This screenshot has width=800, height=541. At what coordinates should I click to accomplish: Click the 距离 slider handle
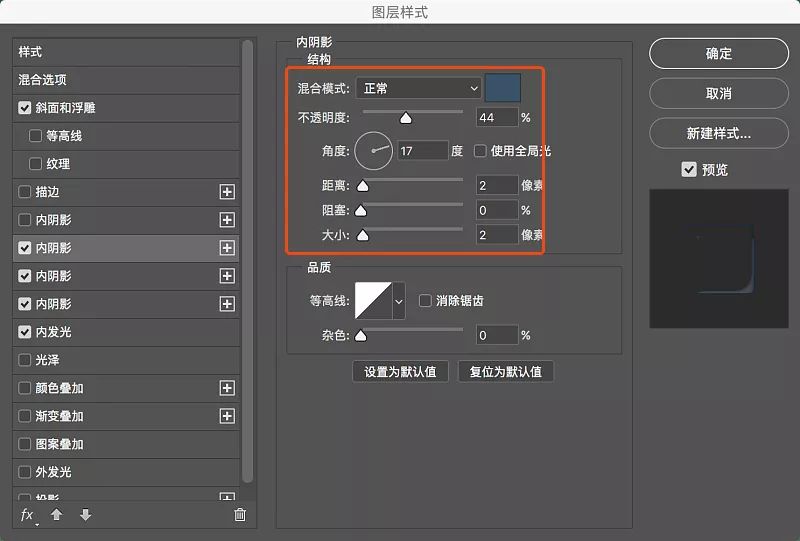363,186
